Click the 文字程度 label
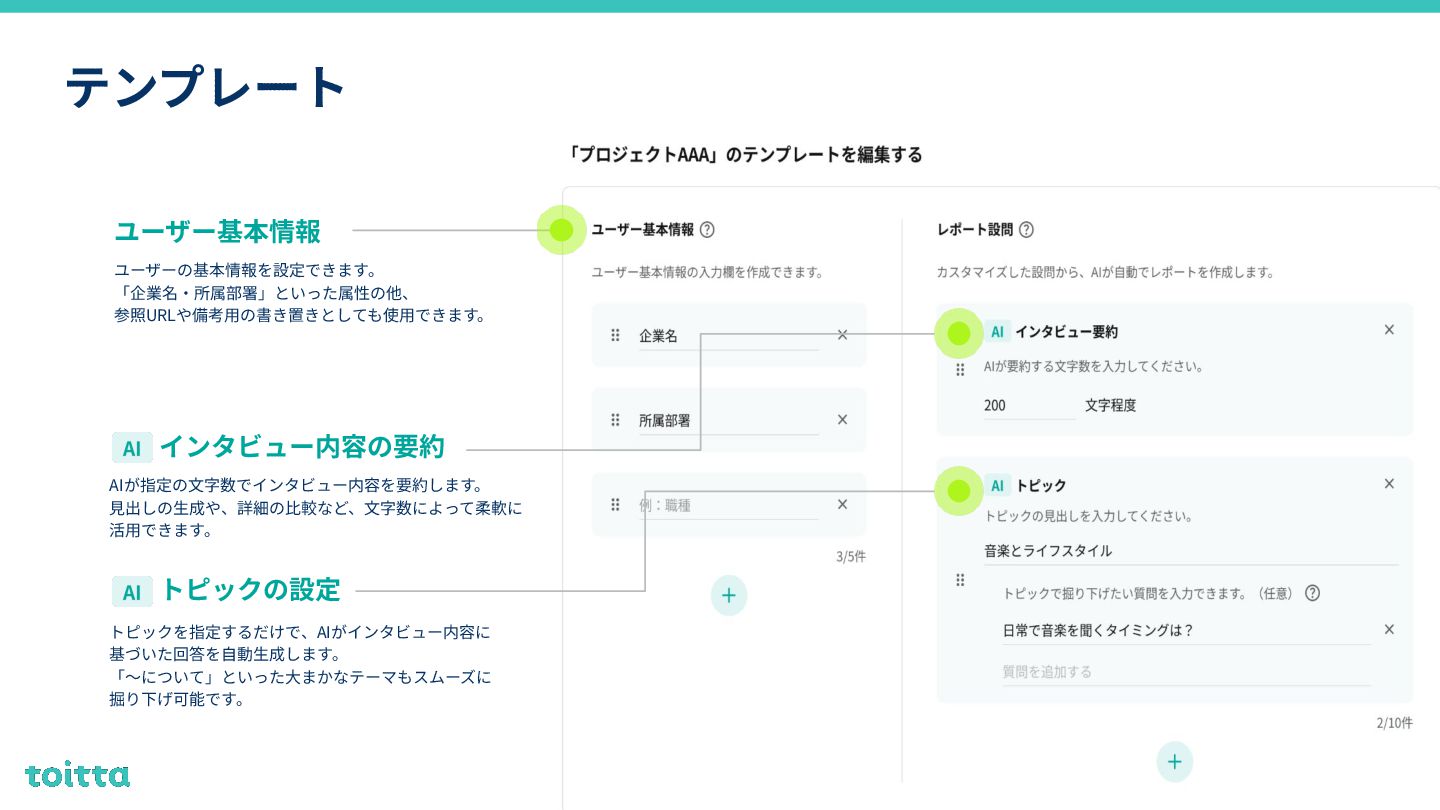 pos(1111,405)
